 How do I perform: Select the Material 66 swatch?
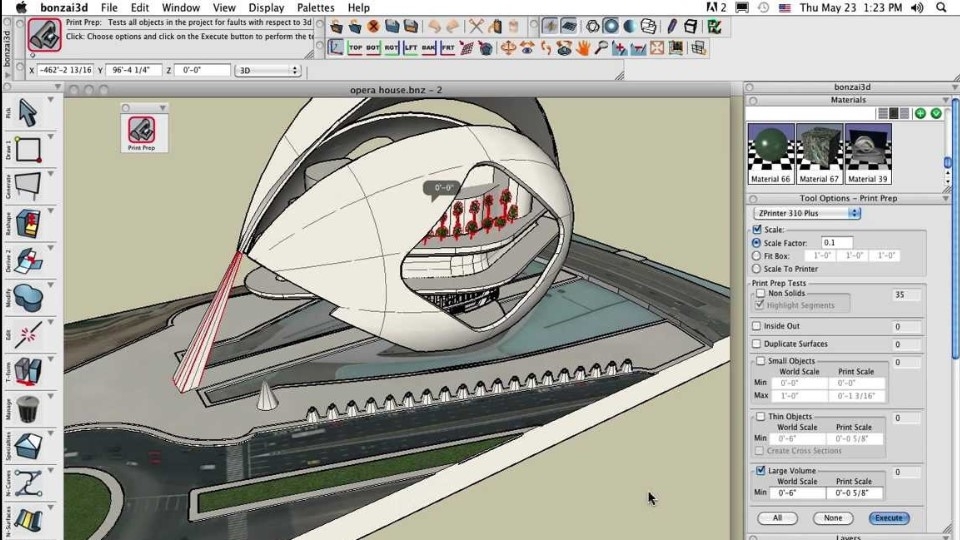(771, 154)
